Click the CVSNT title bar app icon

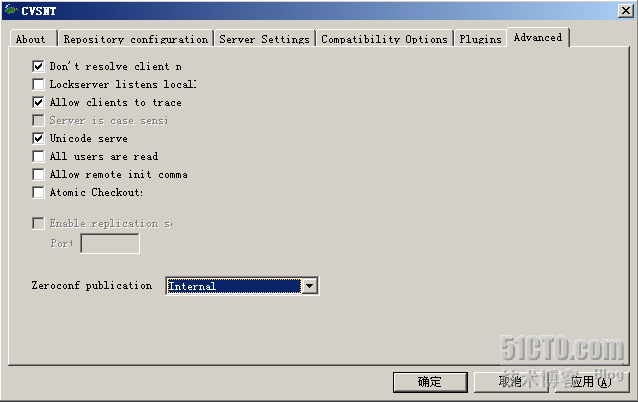point(11,10)
